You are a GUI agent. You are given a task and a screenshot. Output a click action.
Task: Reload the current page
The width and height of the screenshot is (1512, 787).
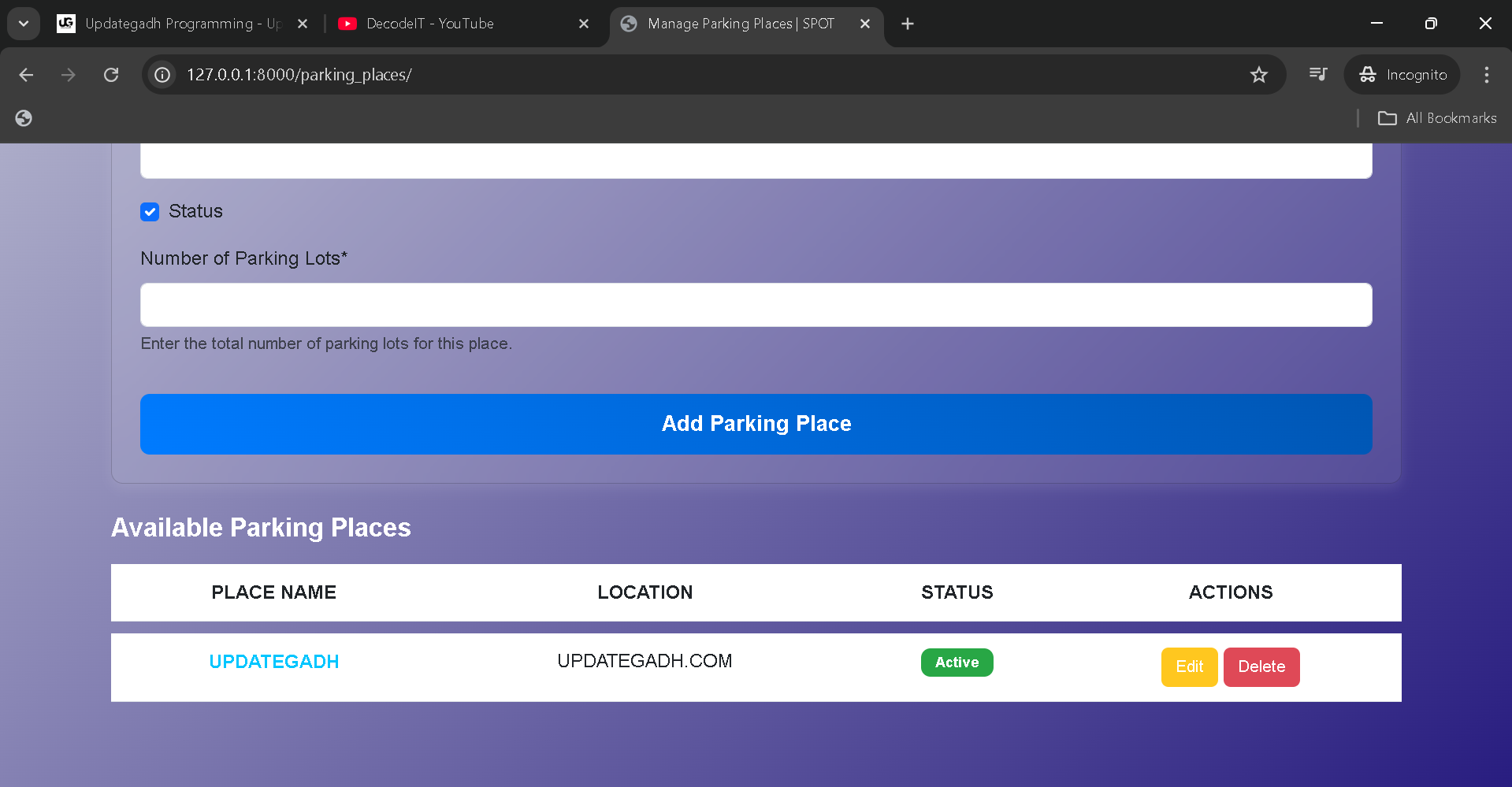pyautogui.click(x=111, y=75)
